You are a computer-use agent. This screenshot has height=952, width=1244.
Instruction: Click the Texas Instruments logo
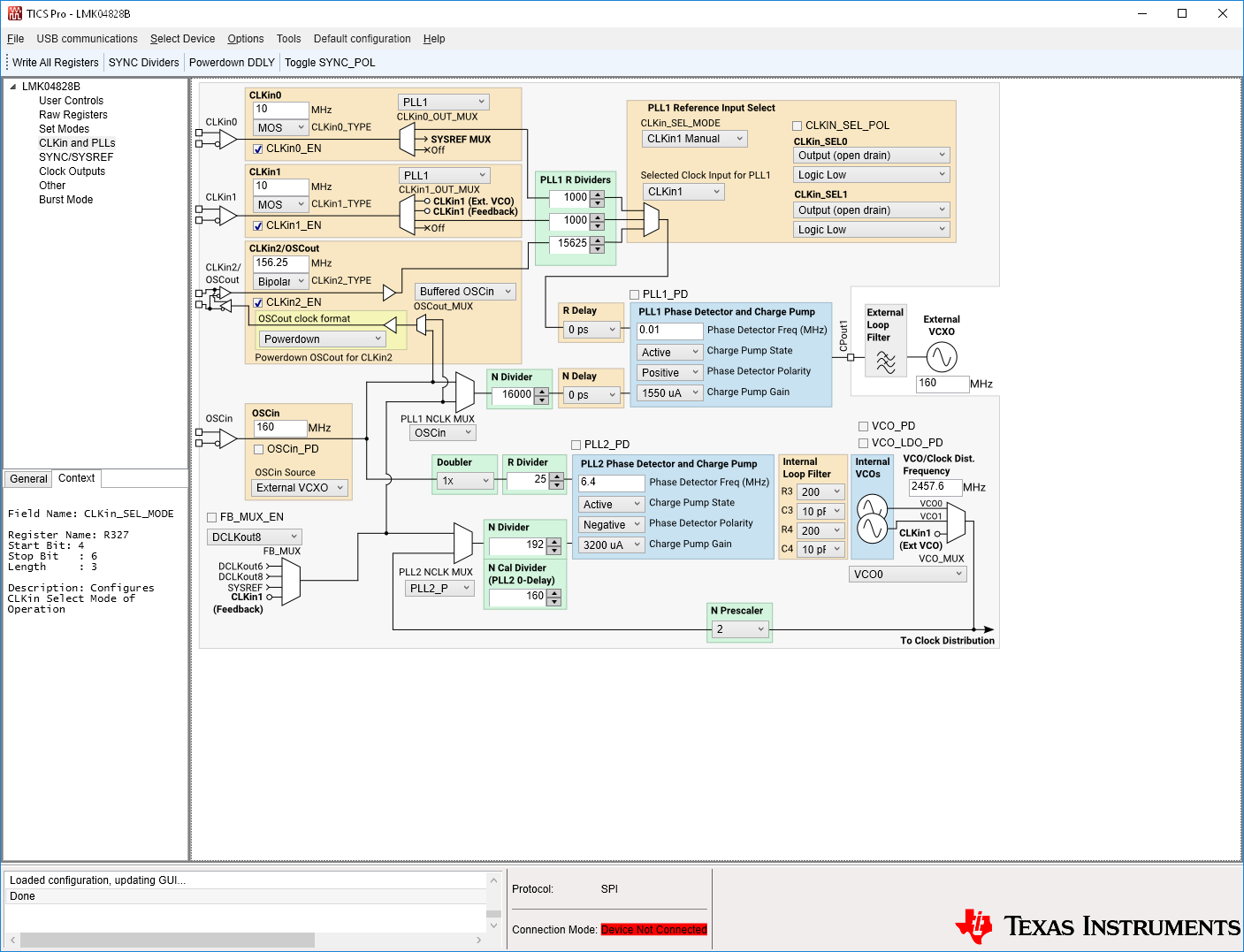(1097, 925)
